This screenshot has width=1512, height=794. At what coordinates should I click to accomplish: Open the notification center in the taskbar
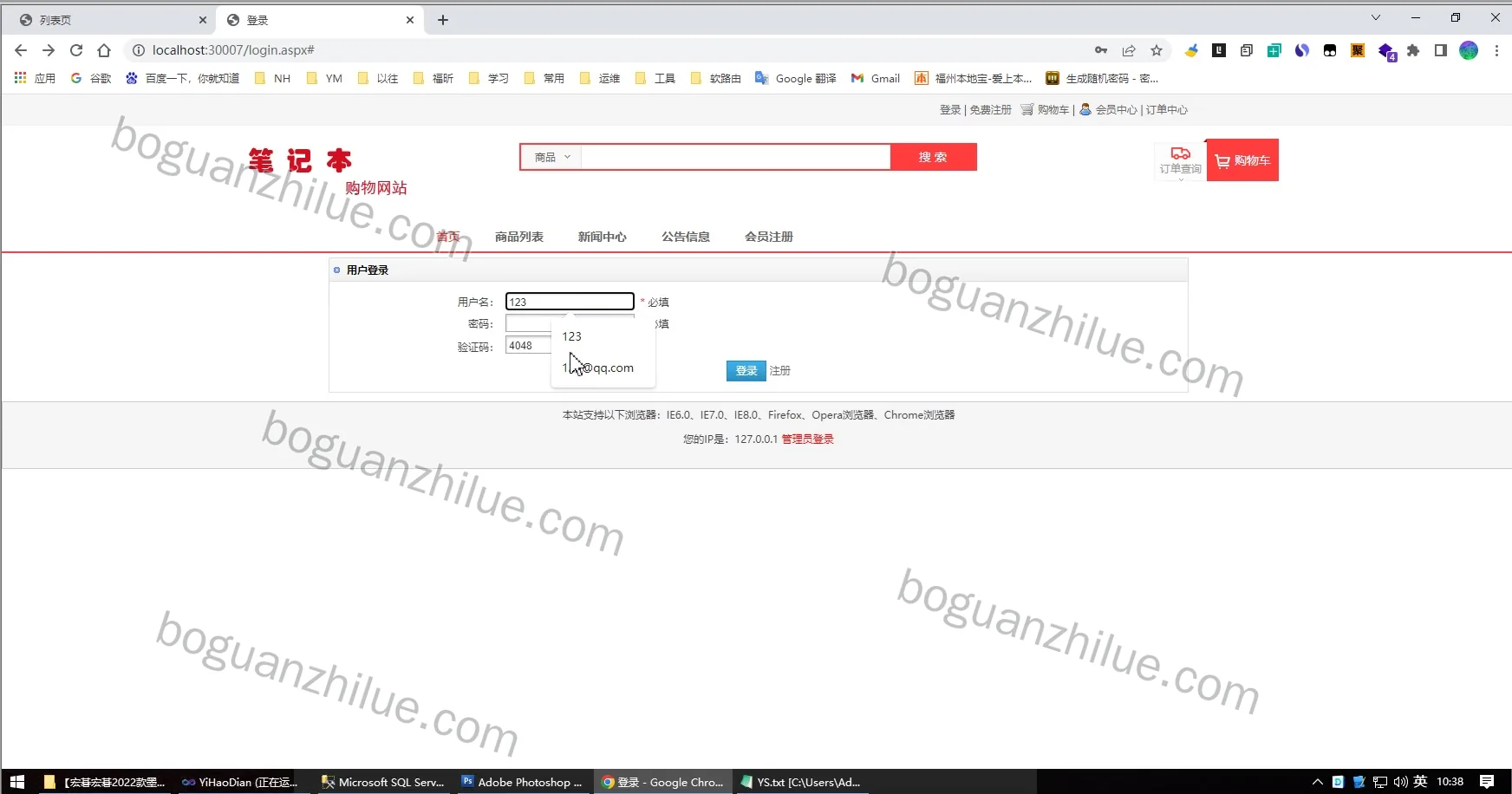[x=1487, y=782]
